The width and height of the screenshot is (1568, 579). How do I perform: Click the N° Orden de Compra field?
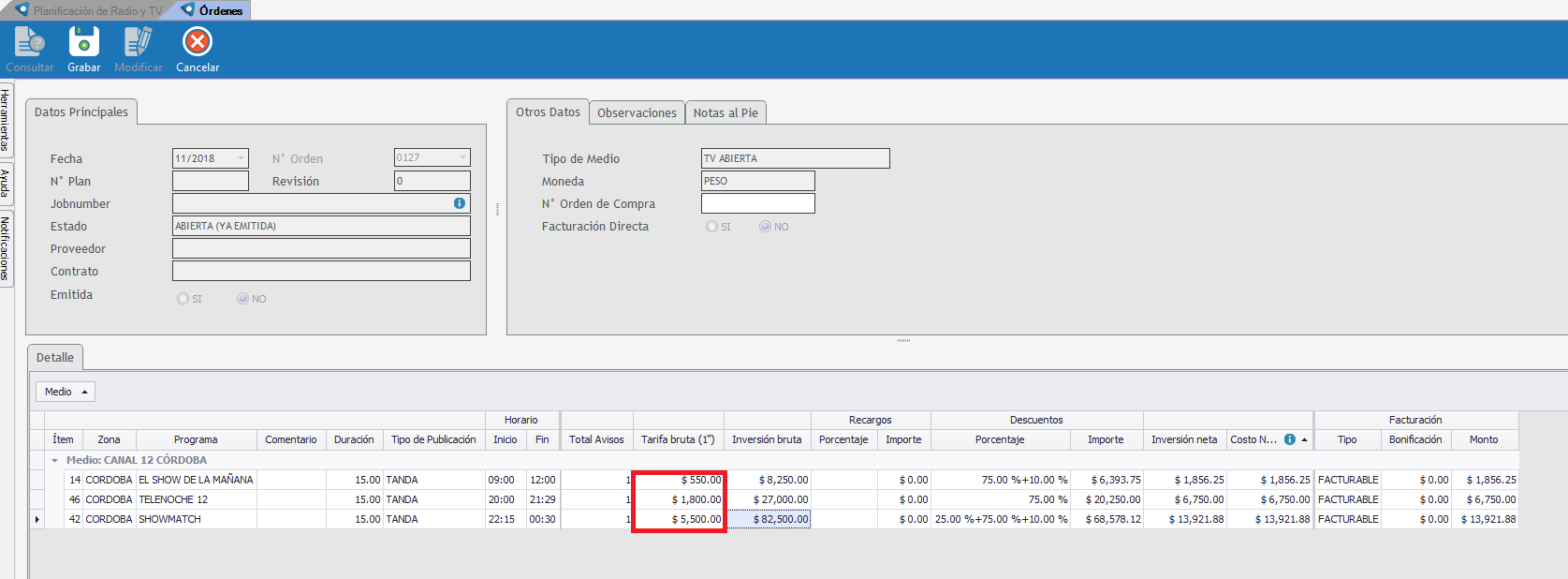tap(757, 203)
